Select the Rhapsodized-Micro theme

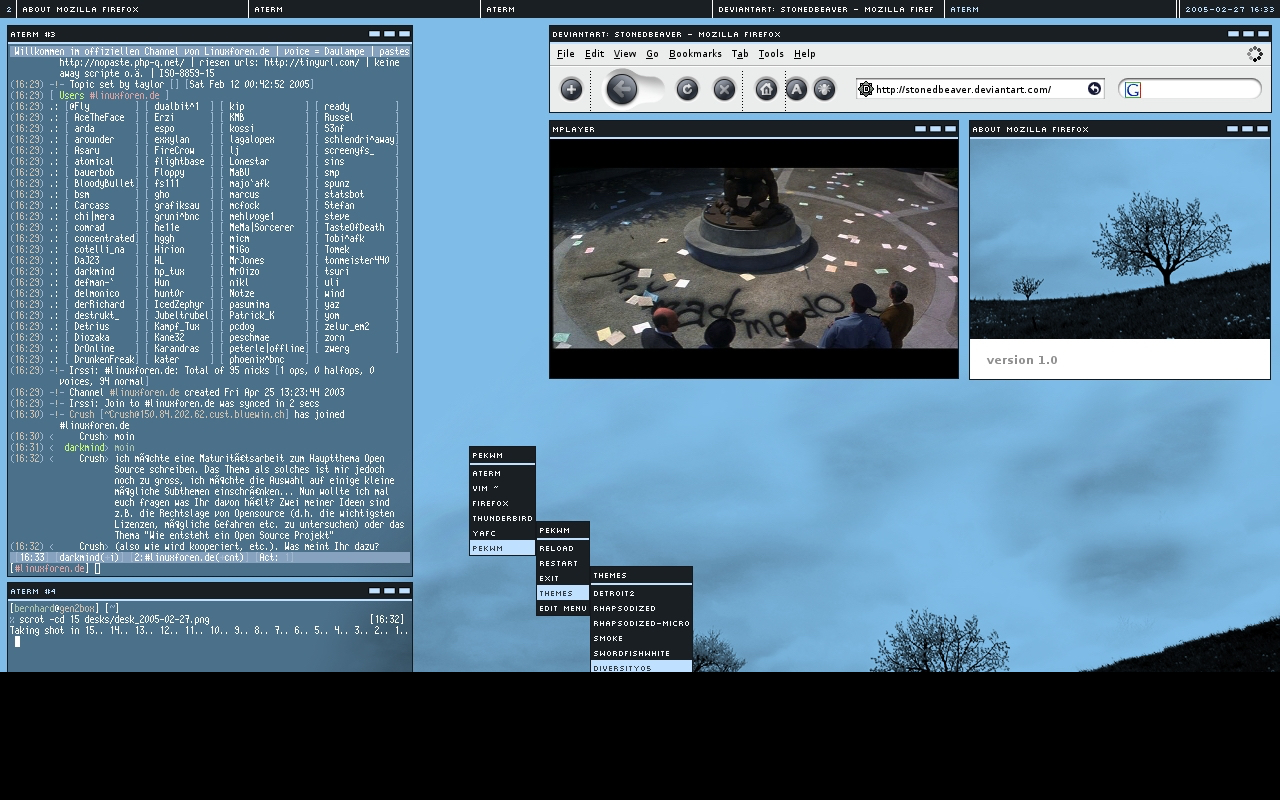[641, 623]
